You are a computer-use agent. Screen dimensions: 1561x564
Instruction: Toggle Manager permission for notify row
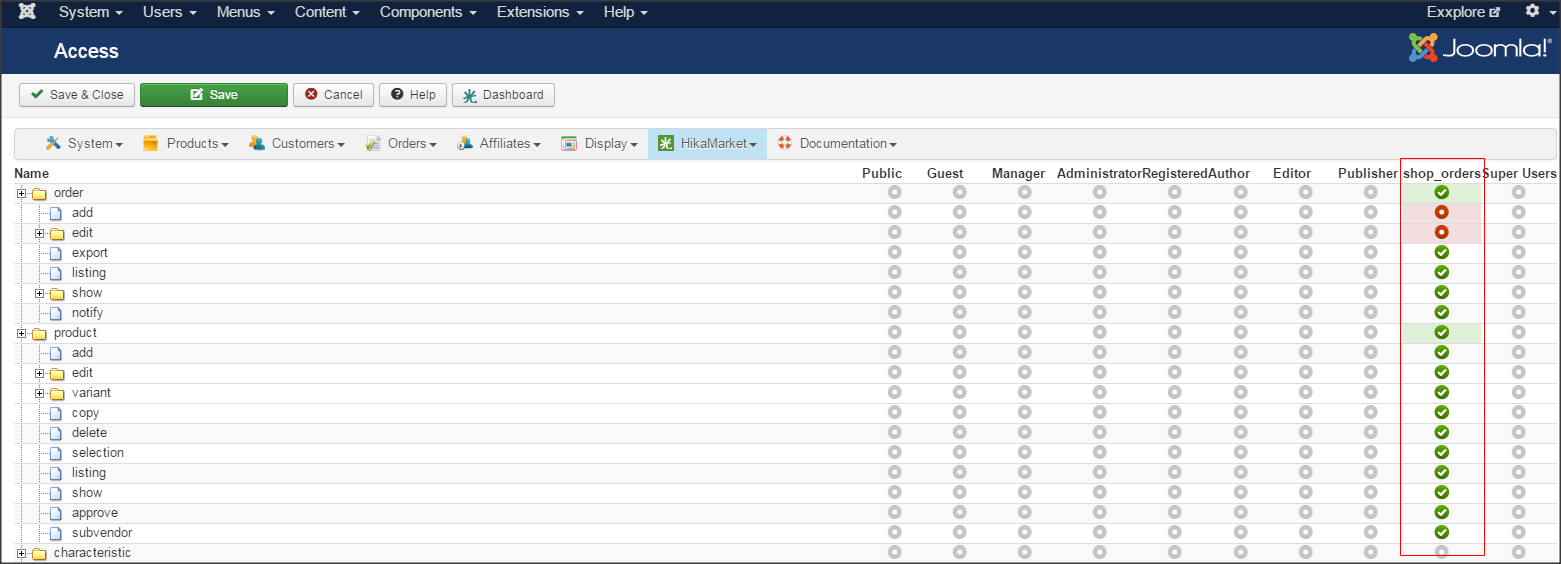(1025, 312)
